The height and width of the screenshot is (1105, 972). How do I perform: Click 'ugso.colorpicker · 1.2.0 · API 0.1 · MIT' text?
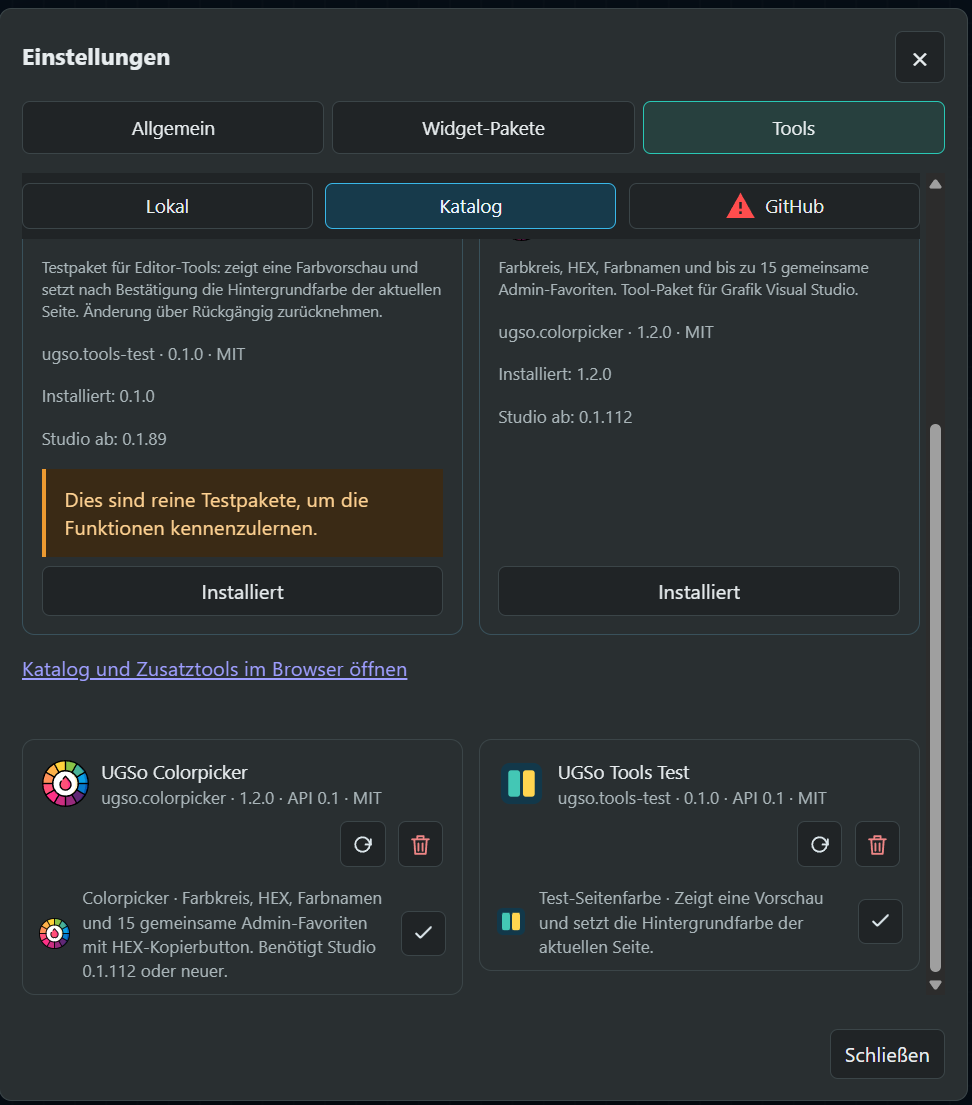pyautogui.click(x=241, y=798)
